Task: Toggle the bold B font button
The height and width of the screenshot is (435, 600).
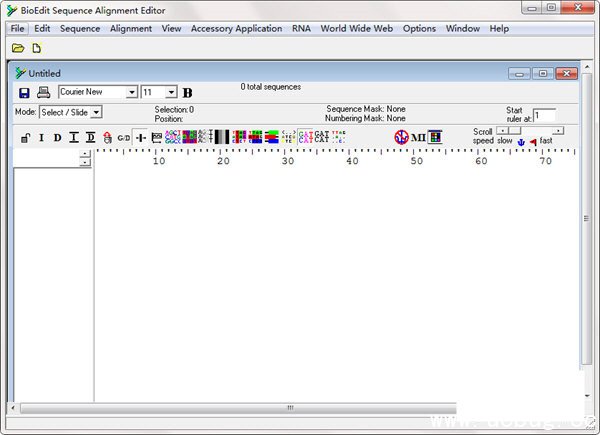Action: (x=187, y=93)
